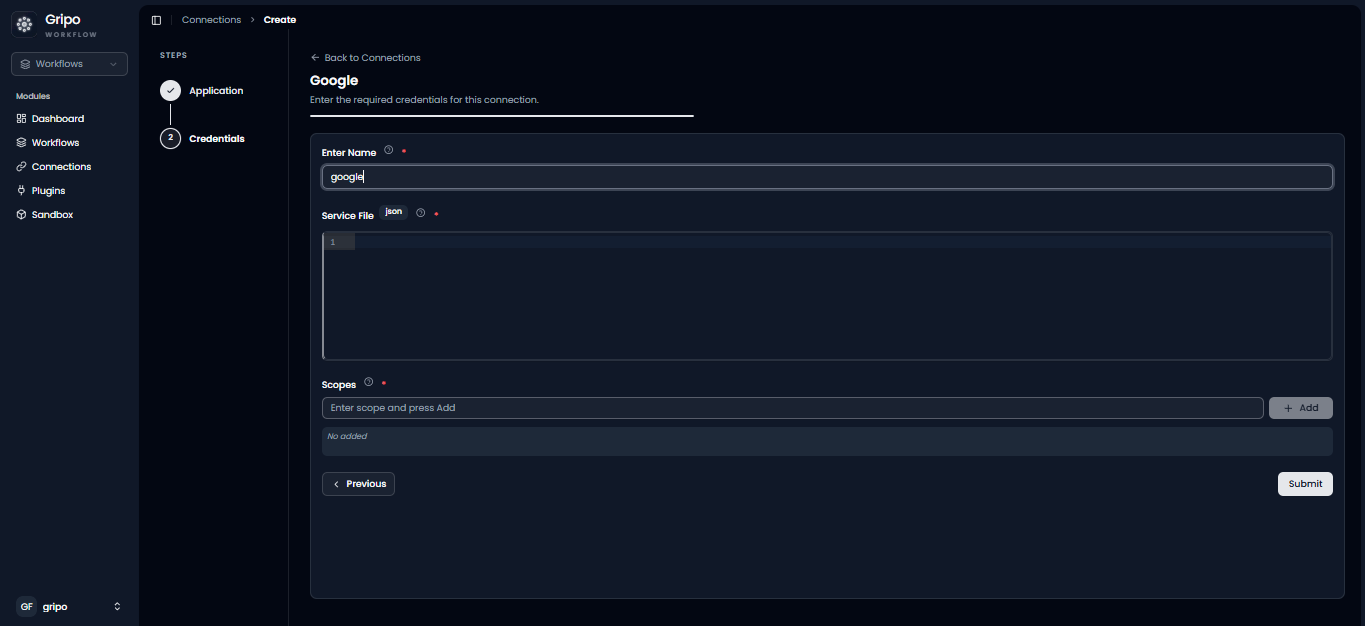Image resolution: width=1365 pixels, height=626 pixels.
Task: Open the Dashboard module
Action: coord(58,119)
